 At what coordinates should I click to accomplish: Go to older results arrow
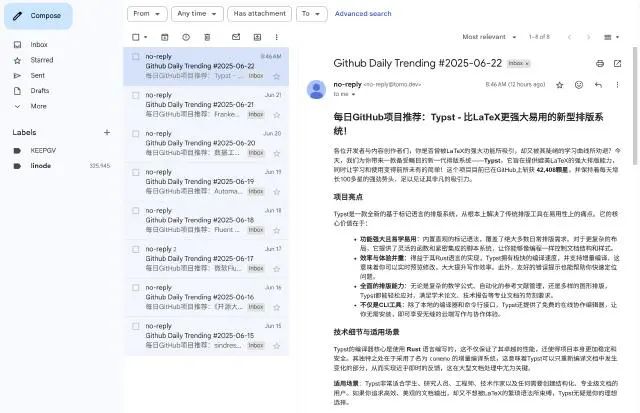588,37
